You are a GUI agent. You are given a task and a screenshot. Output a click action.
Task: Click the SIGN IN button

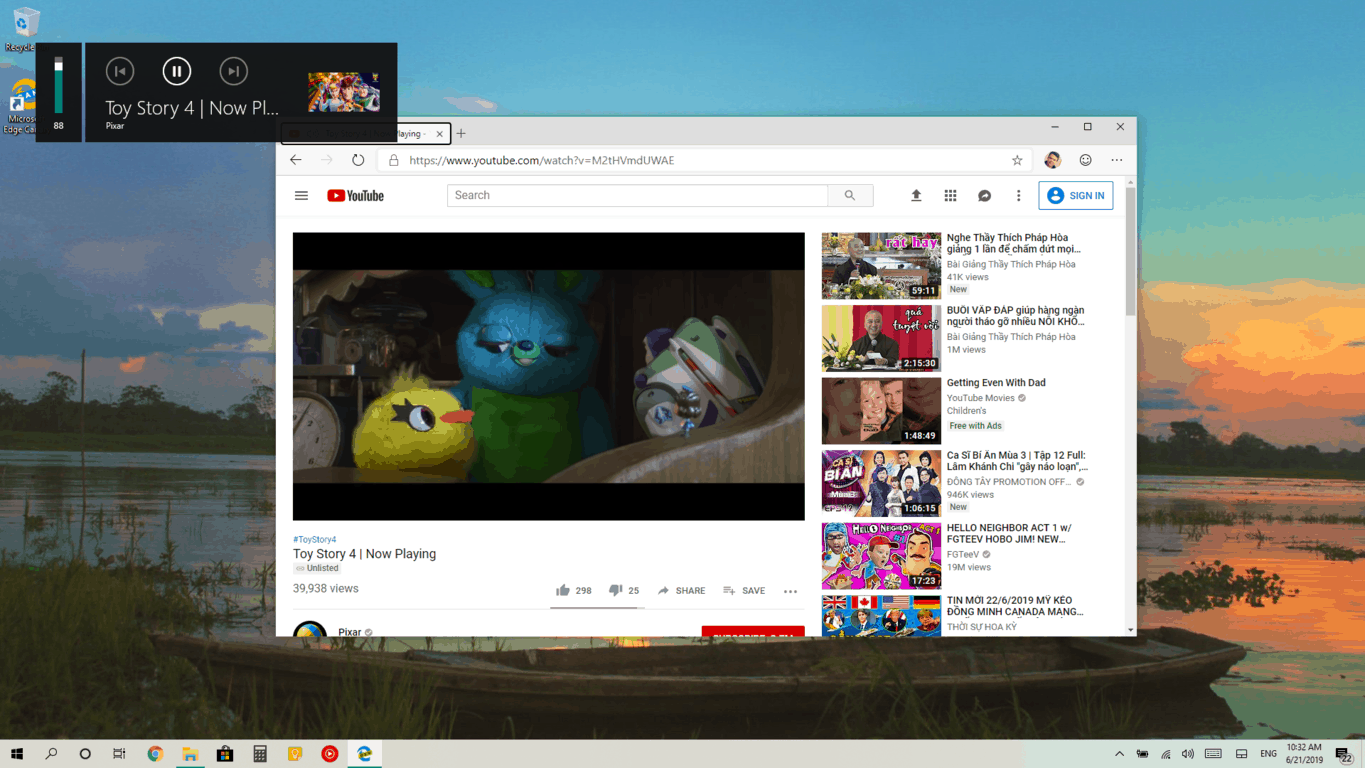[x=1076, y=196]
